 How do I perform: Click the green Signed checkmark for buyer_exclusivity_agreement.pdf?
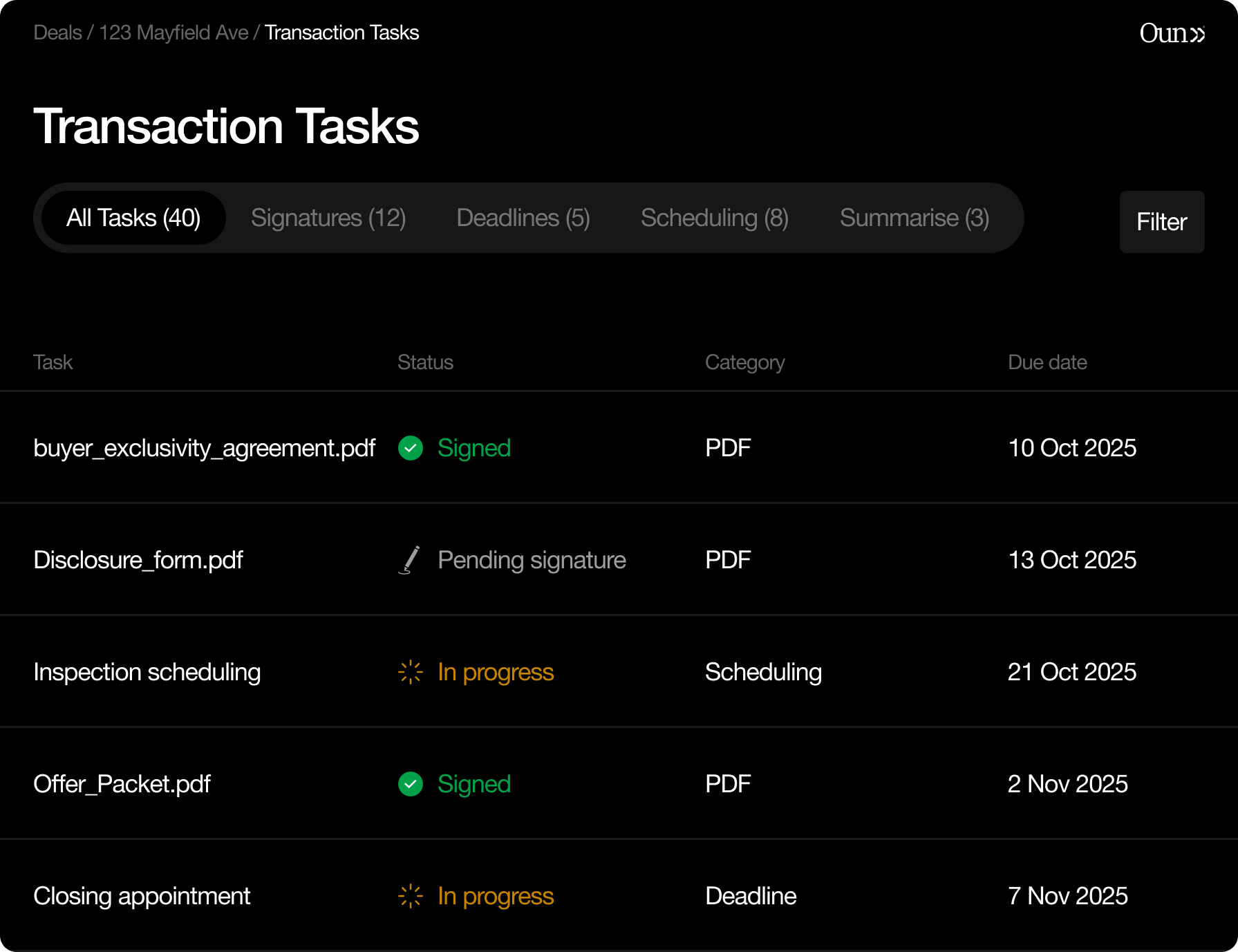pos(411,448)
